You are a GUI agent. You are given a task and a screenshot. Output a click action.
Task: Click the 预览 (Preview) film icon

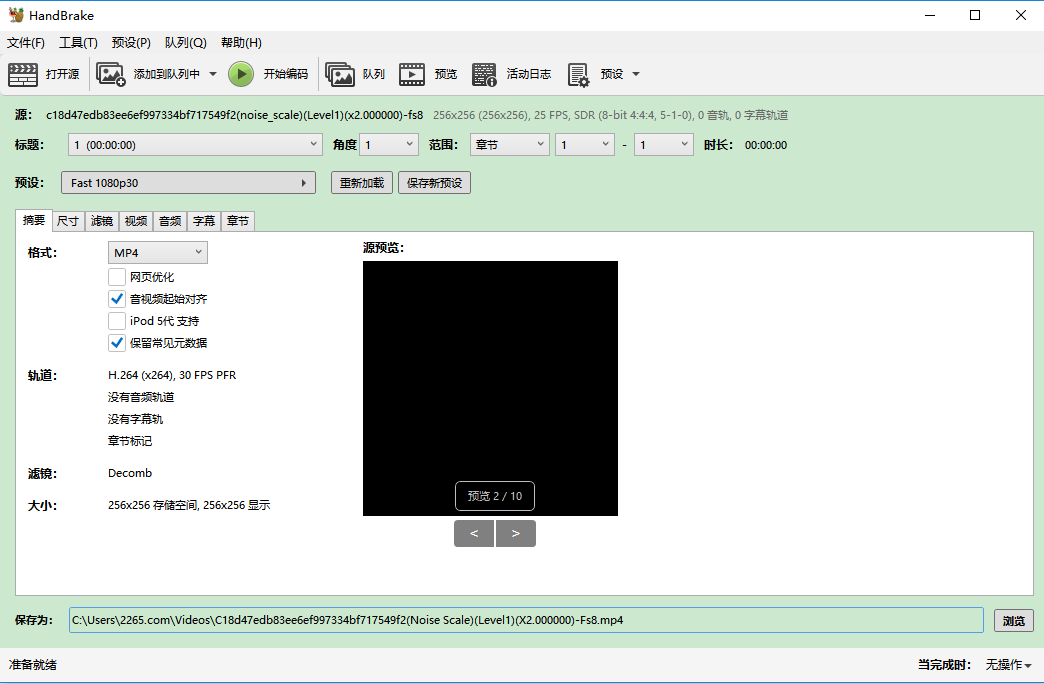click(412, 74)
